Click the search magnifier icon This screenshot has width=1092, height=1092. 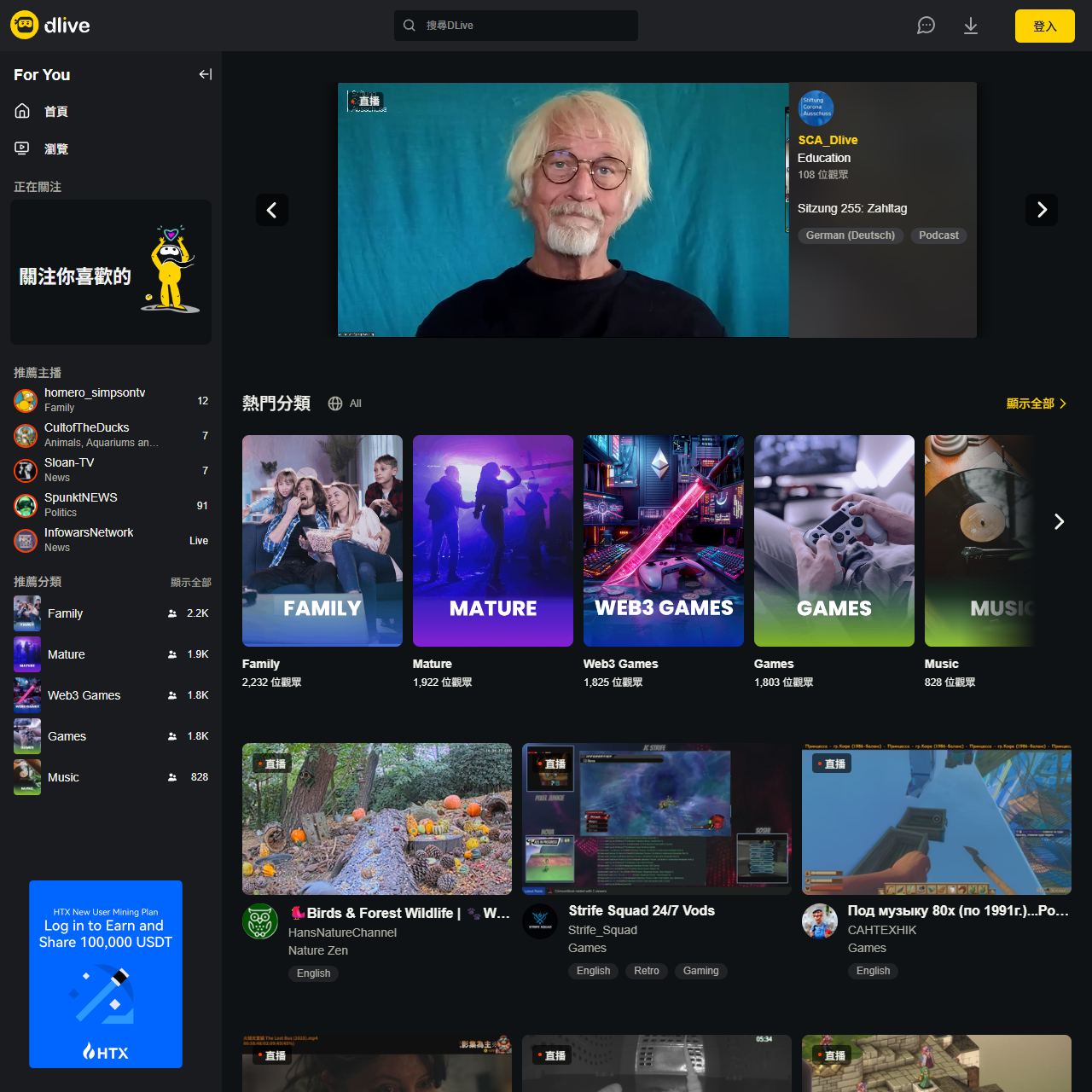[x=409, y=26]
